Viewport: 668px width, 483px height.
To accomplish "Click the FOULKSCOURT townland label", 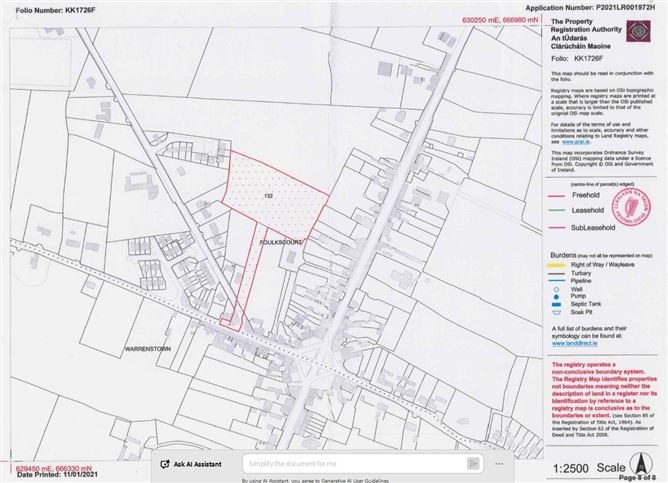I will point(281,242).
